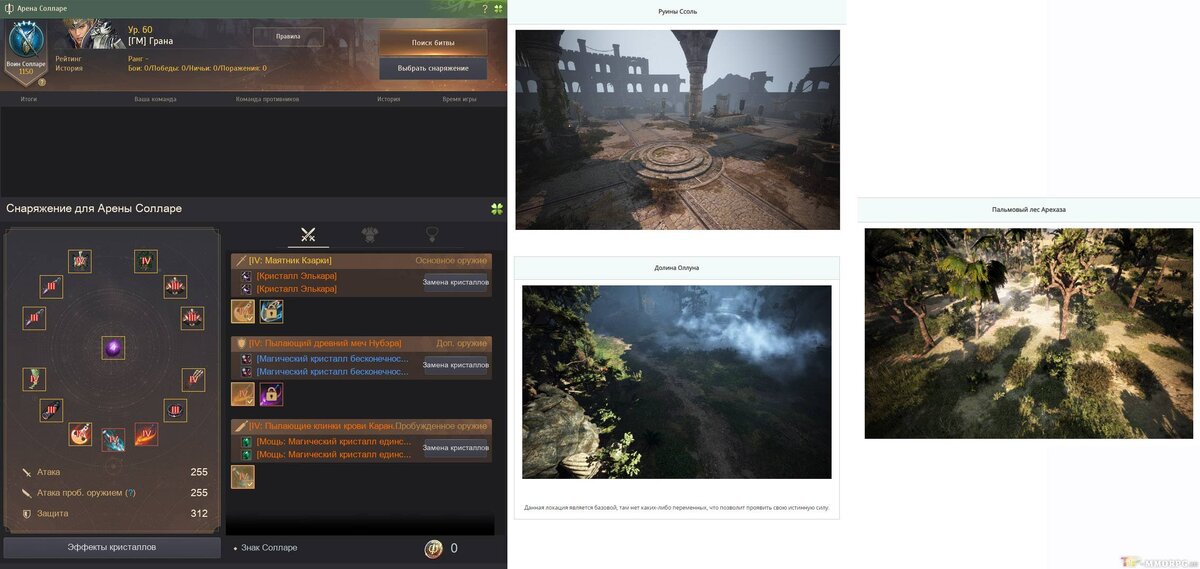The height and width of the screenshot is (569, 1200).
Task: Open the help question mark in Арена Солларе title bar
Action: 485,8
